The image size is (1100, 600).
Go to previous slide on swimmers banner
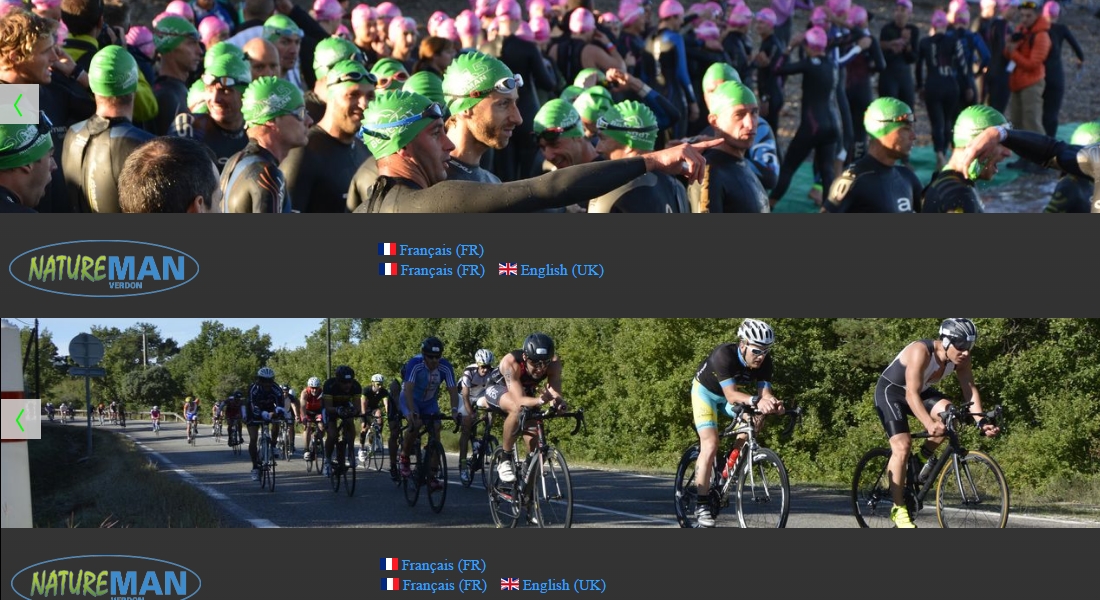19,105
